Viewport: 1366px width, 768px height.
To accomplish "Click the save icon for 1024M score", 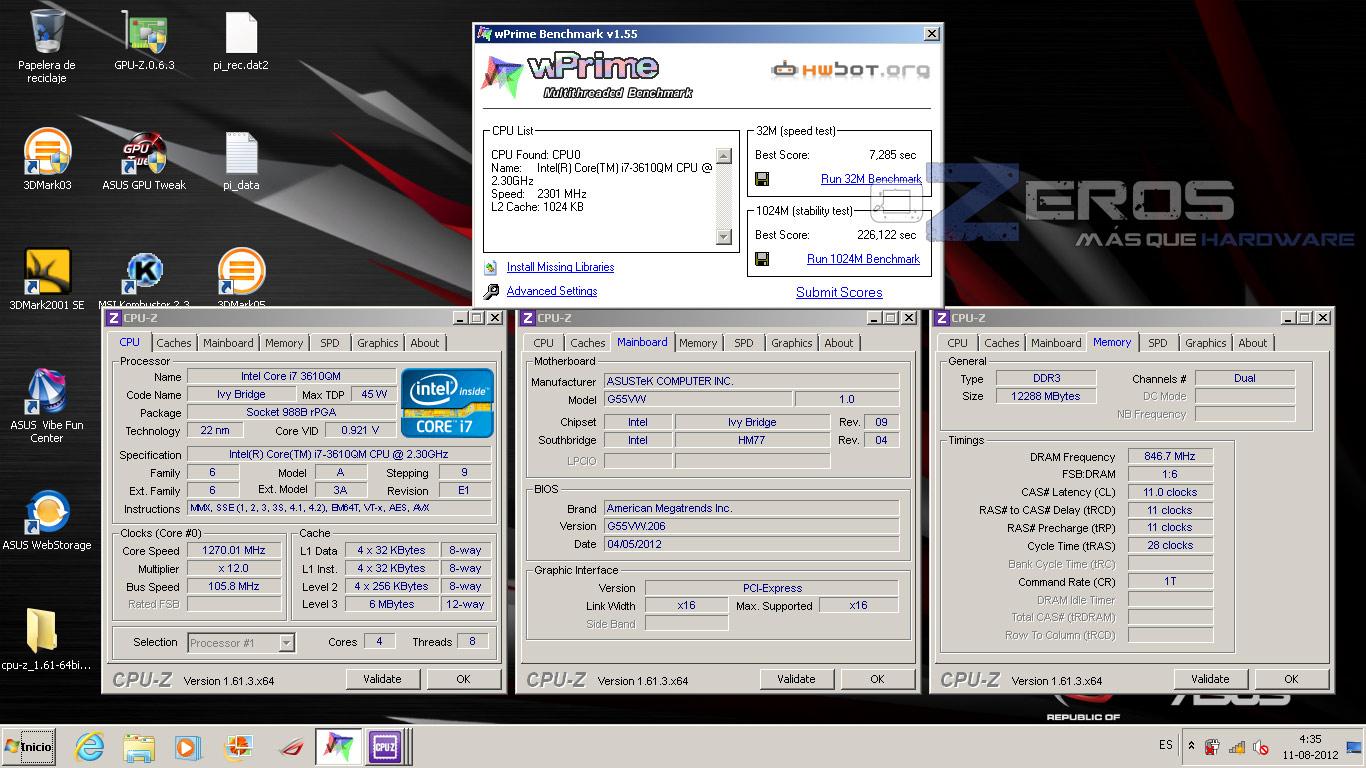I will pos(762,259).
